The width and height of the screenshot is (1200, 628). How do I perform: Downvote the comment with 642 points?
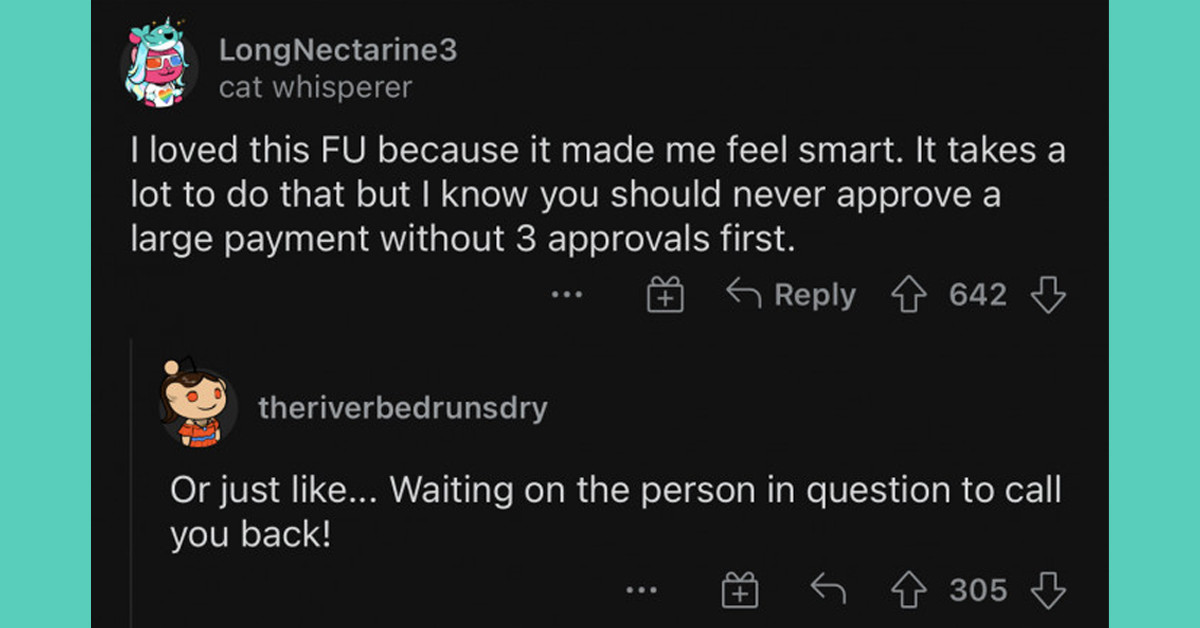(x=1047, y=296)
